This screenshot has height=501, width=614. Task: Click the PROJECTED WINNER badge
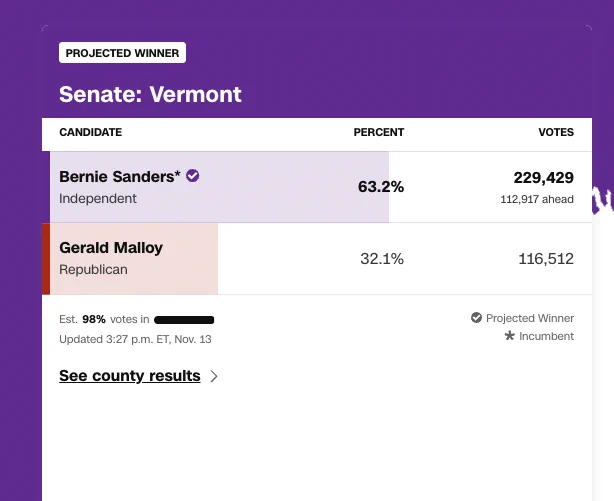point(123,52)
